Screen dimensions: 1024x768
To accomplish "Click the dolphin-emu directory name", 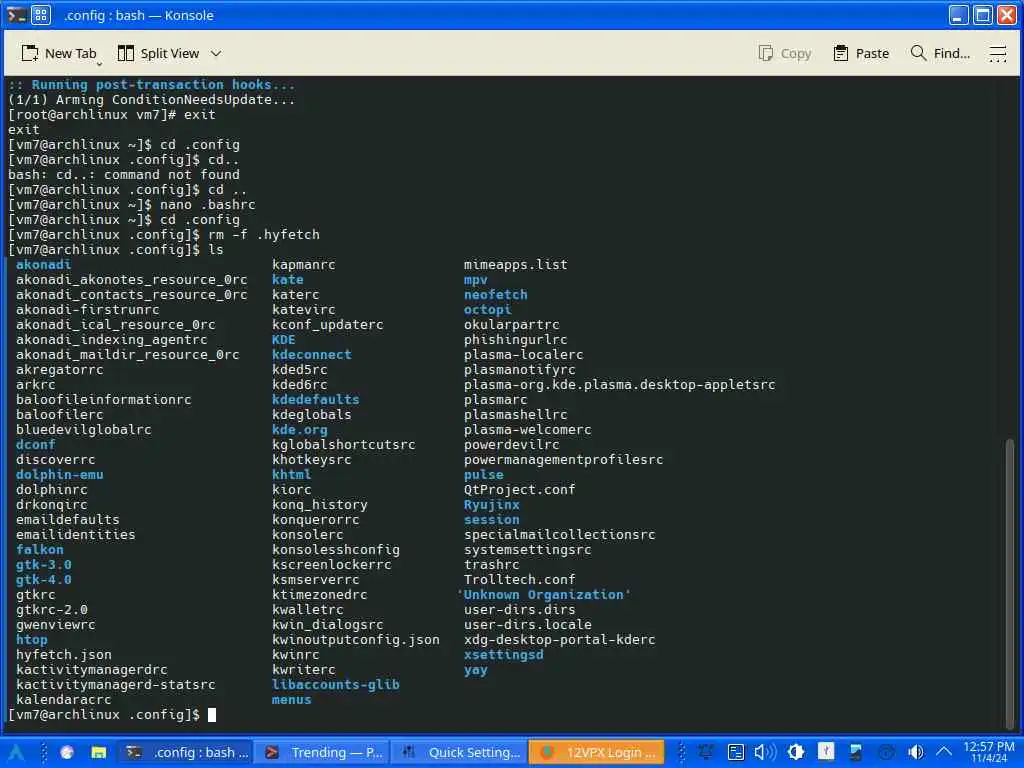I will 59,475.
